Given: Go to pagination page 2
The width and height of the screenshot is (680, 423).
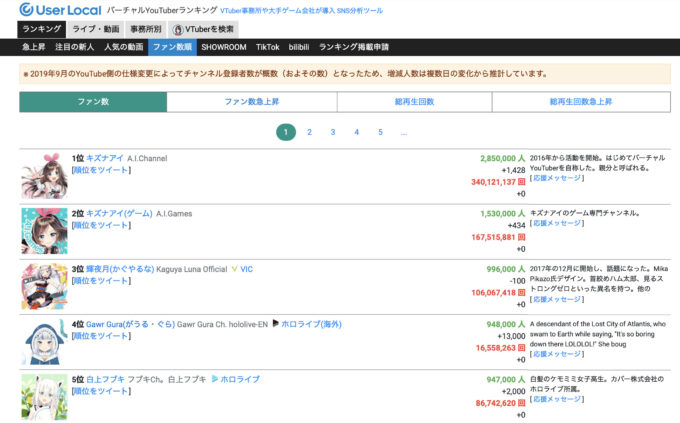Looking at the screenshot, I should point(309,132).
